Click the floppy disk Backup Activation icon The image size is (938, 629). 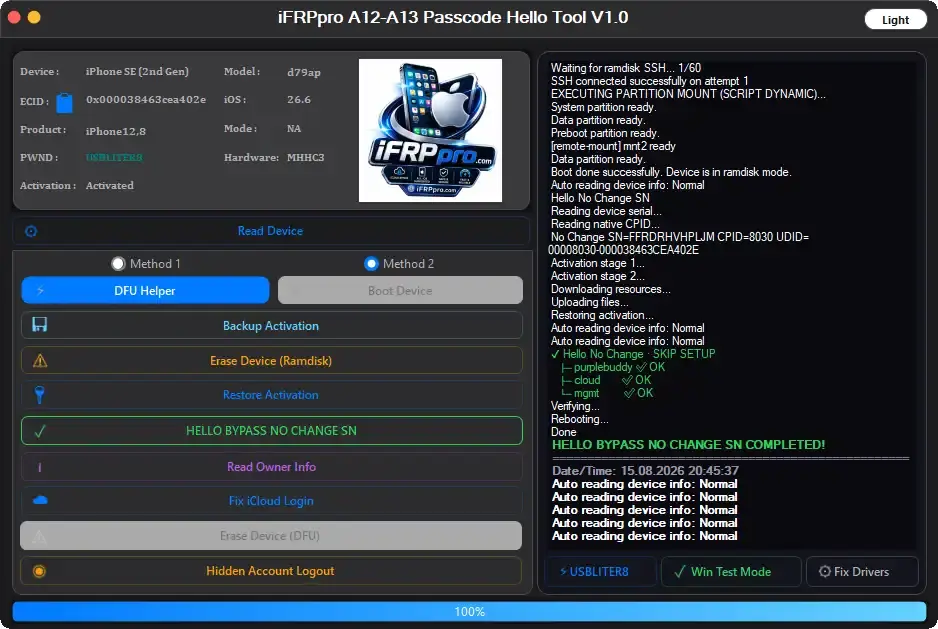coord(39,324)
